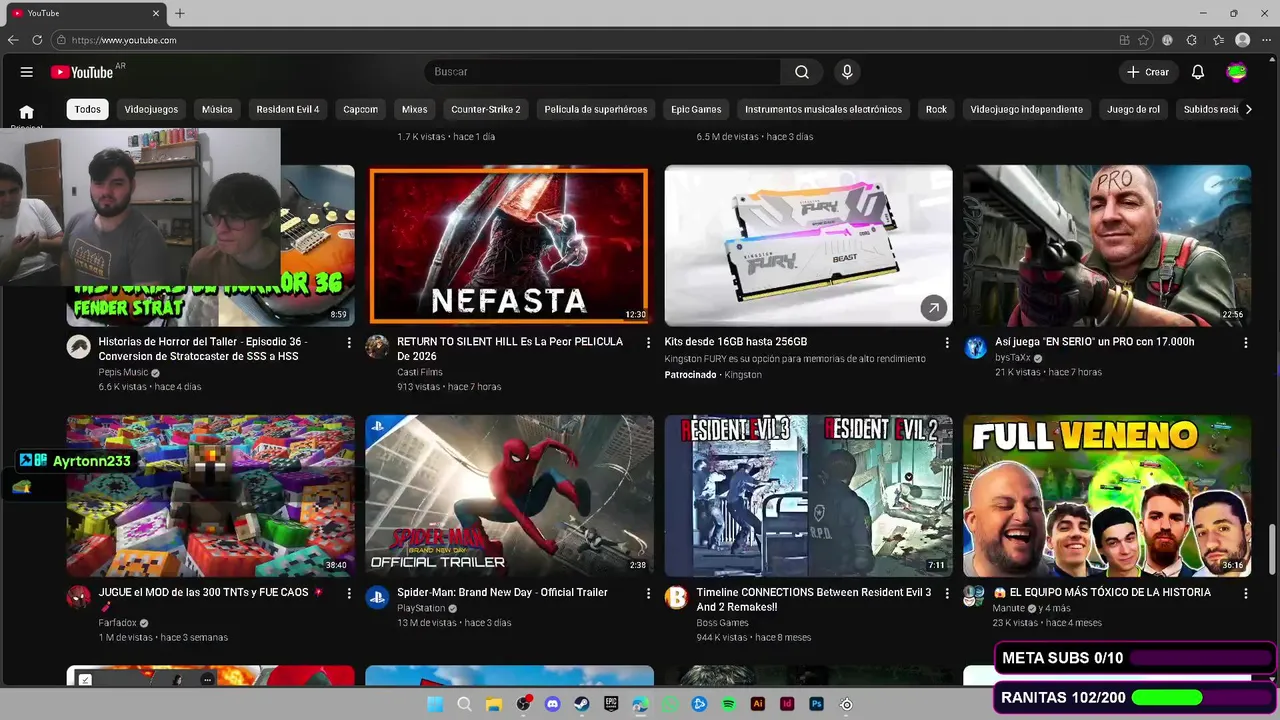
Task: Play the FULL VENENO thumbnail
Action: tap(1107, 496)
